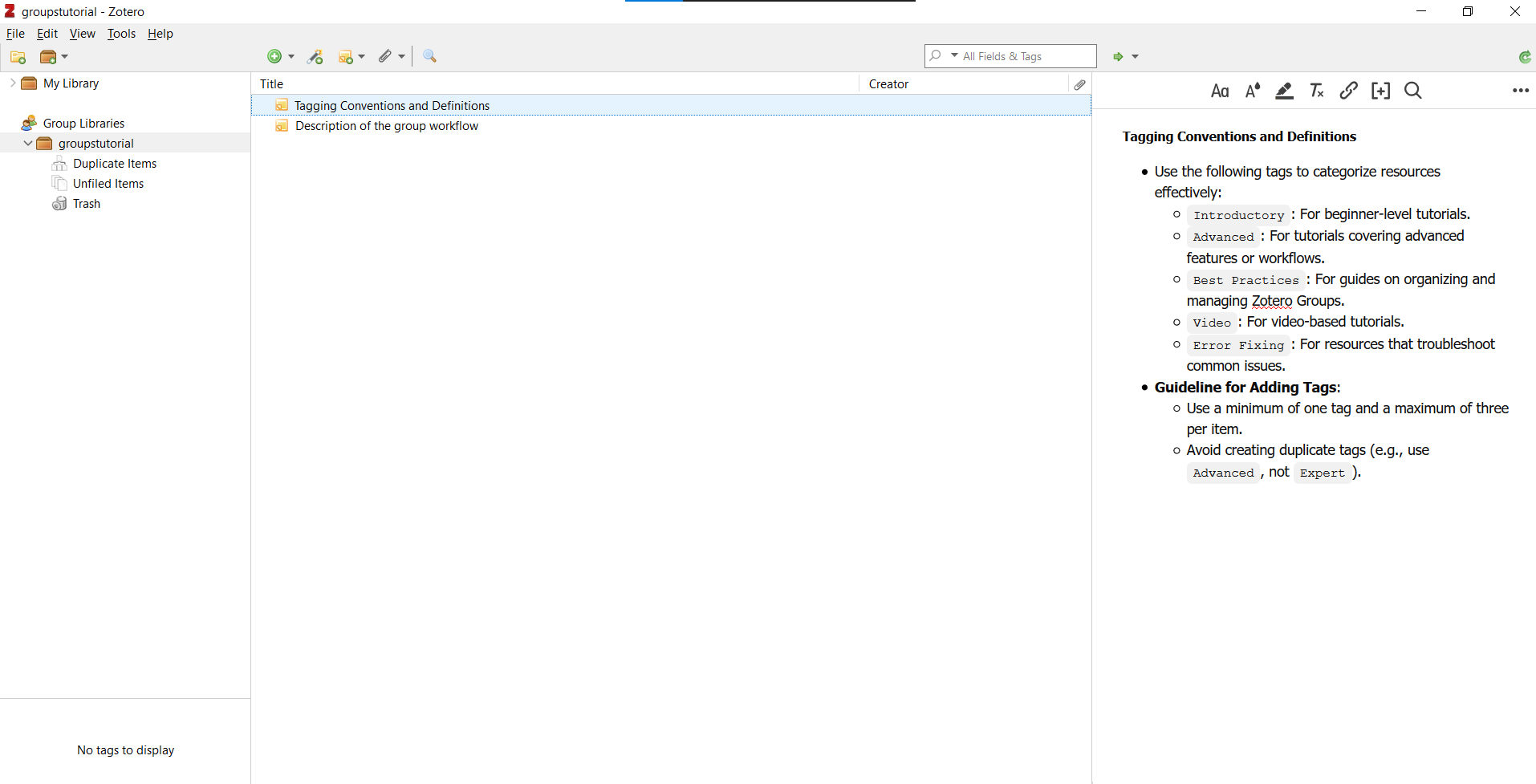Viewport: 1536px width, 784px height.
Task: Open the Highlight Color picker in note editor
Action: (1284, 91)
